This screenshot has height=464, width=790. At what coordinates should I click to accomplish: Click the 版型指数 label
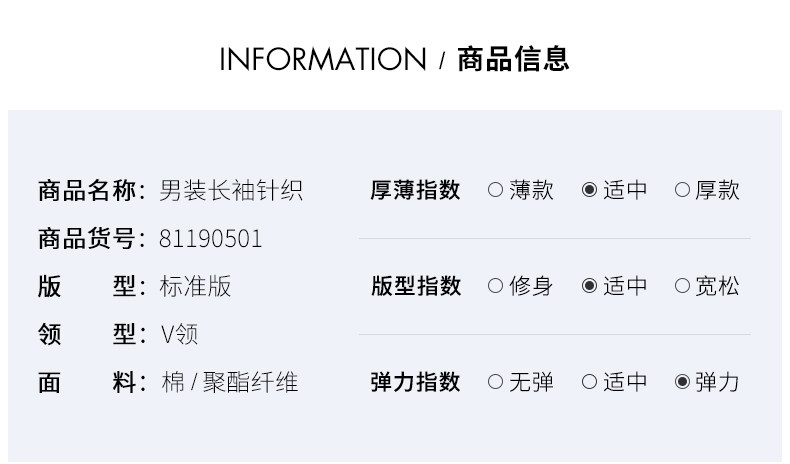[415, 286]
